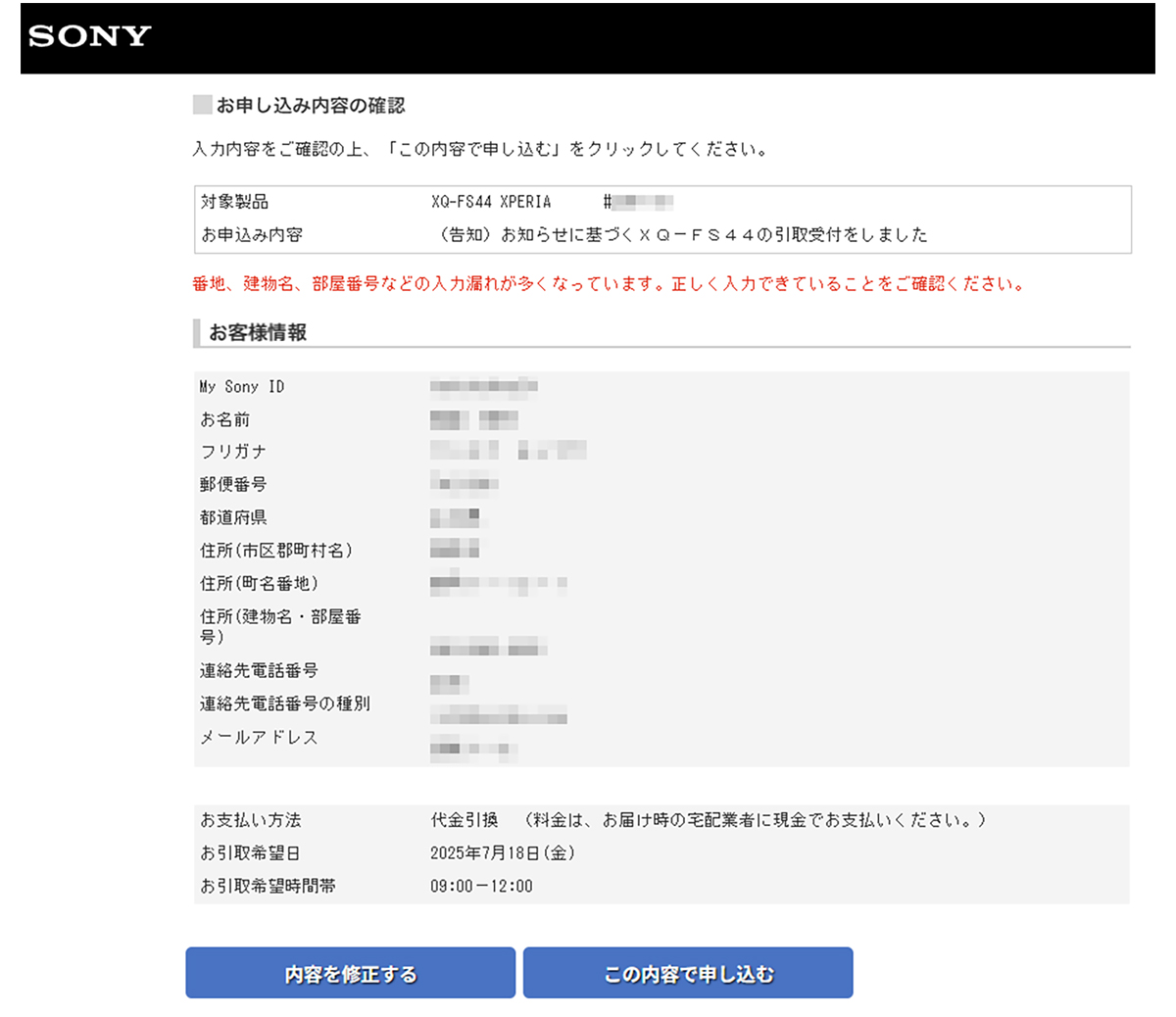
Task: Select the お申し込み内容の確認 heading
Action: pos(311,105)
